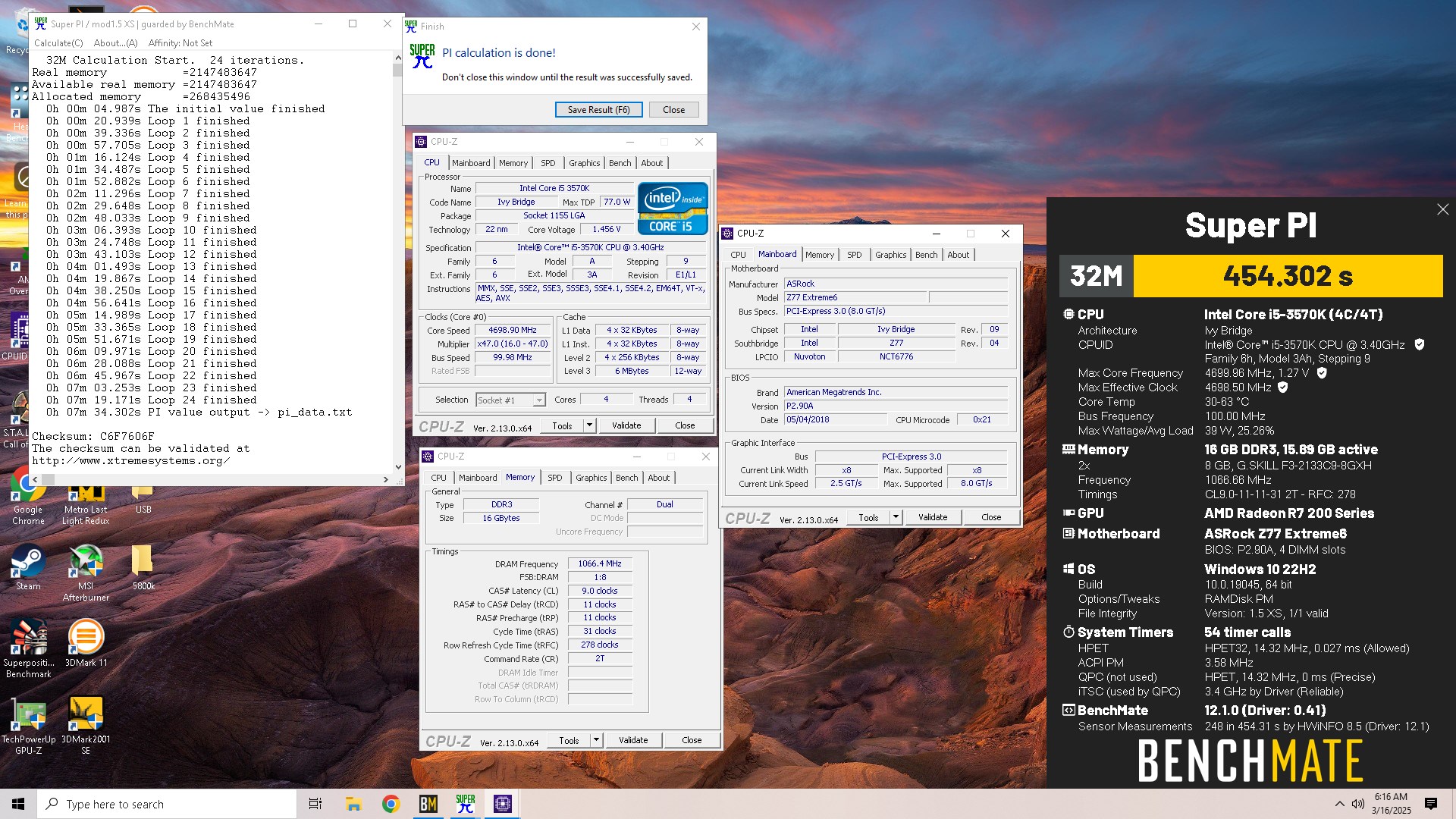Open Metro Last Light Redux shortcut
The height and width of the screenshot is (819, 1456).
coord(86,497)
